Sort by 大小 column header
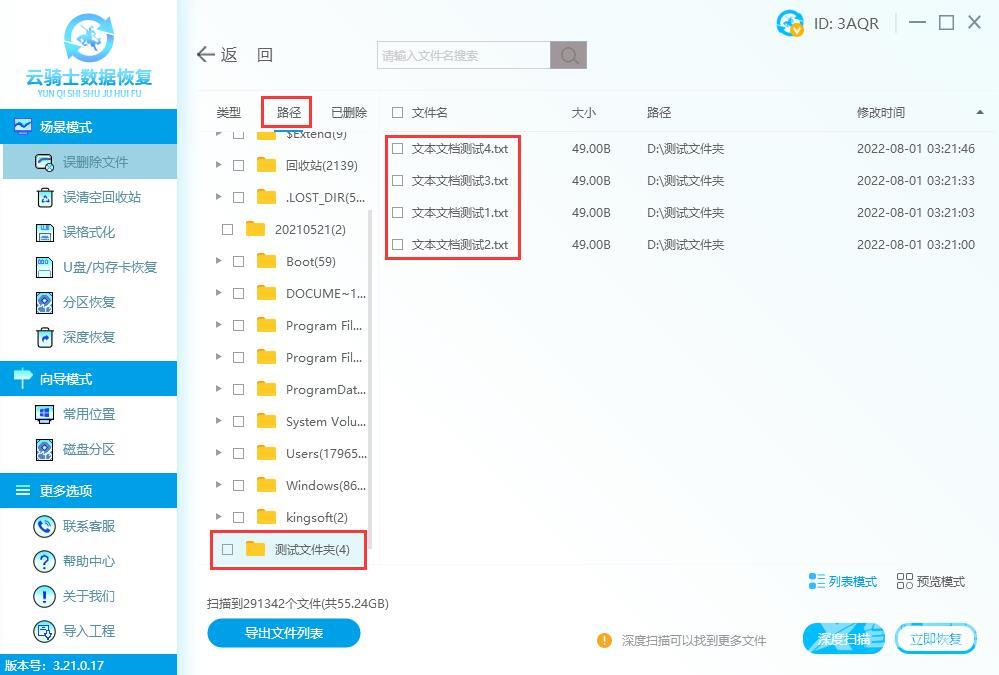Image resolution: width=999 pixels, height=675 pixels. point(584,113)
